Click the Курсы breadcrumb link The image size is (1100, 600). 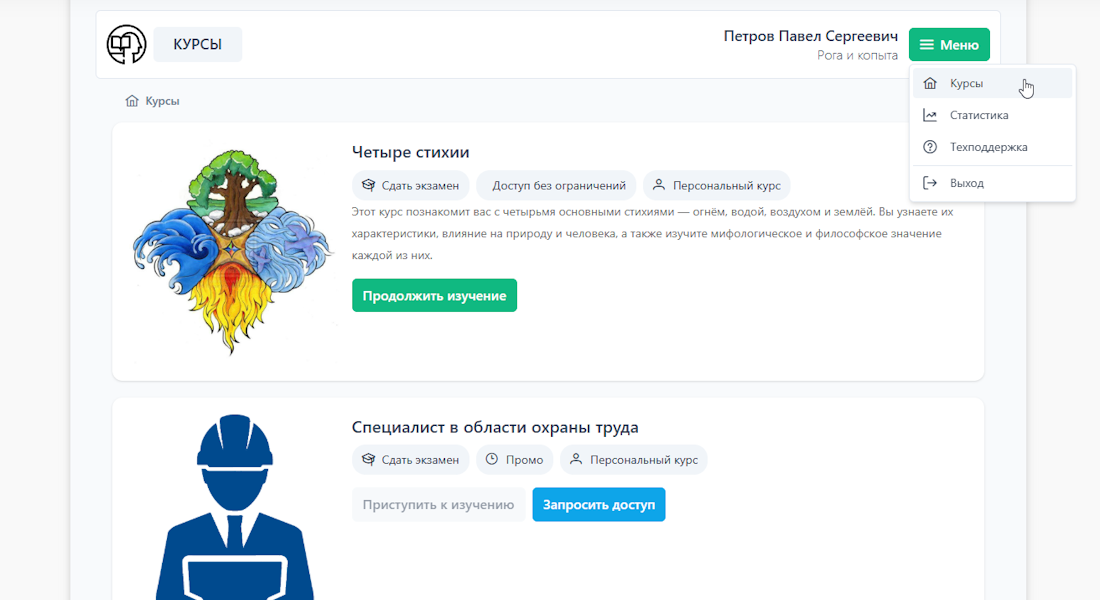coord(162,101)
